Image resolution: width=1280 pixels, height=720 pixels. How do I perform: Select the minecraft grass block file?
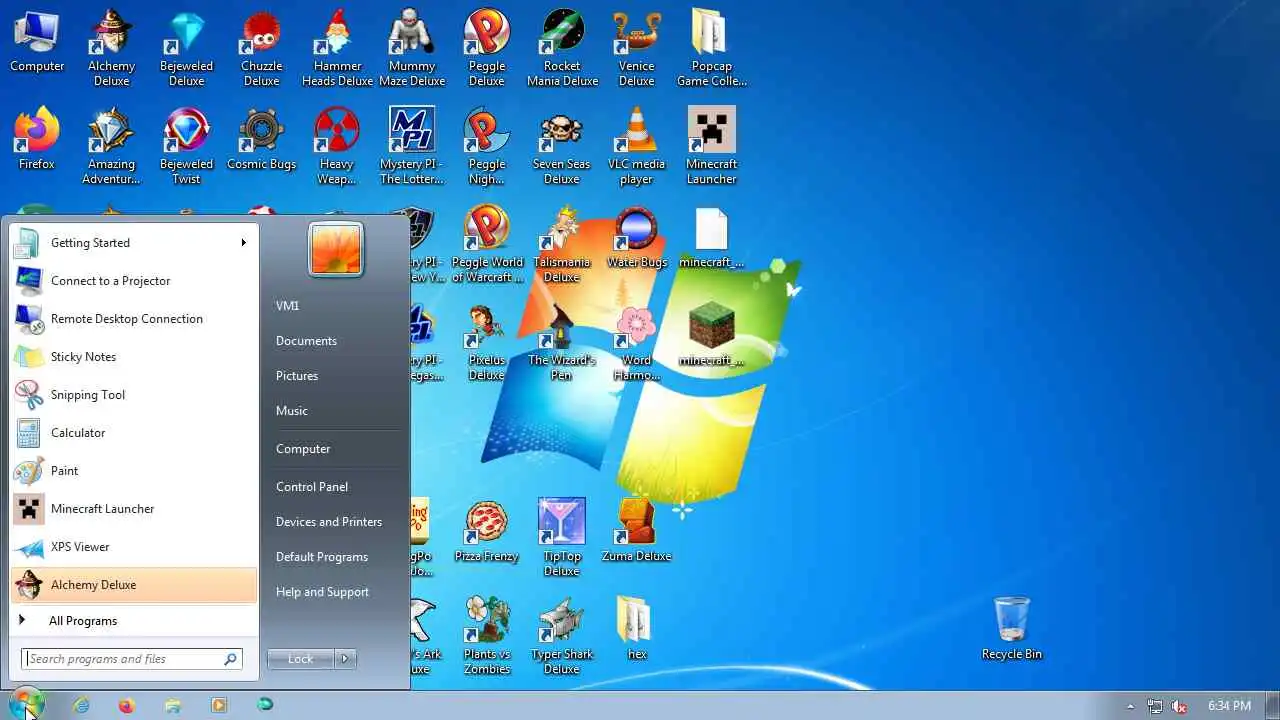click(712, 335)
